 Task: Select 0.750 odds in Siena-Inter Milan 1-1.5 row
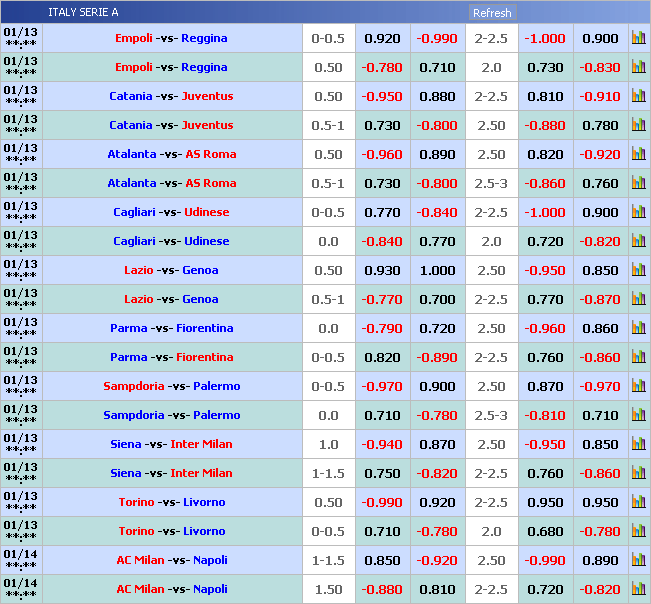pyautogui.click(x=382, y=473)
